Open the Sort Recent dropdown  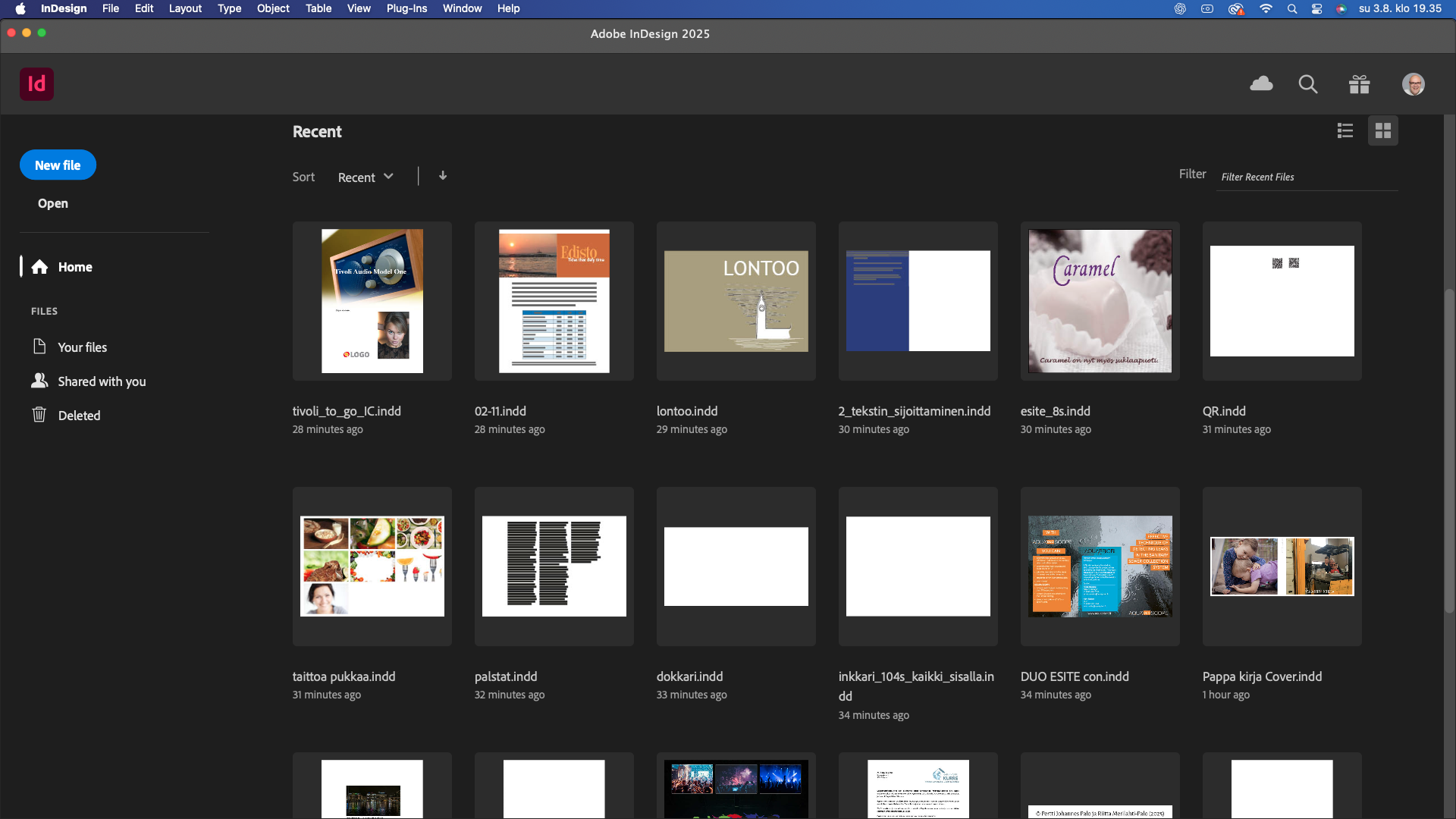click(x=366, y=177)
